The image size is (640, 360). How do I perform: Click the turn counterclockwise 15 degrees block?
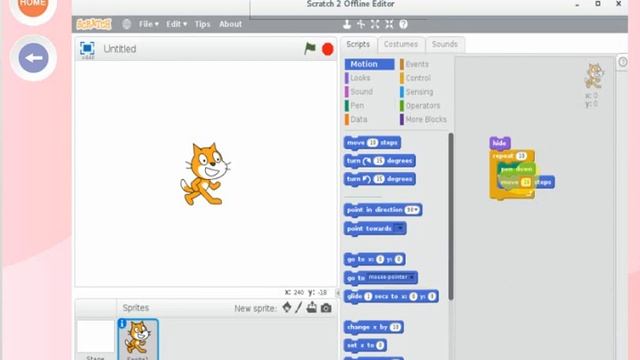(x=380, y=179)
